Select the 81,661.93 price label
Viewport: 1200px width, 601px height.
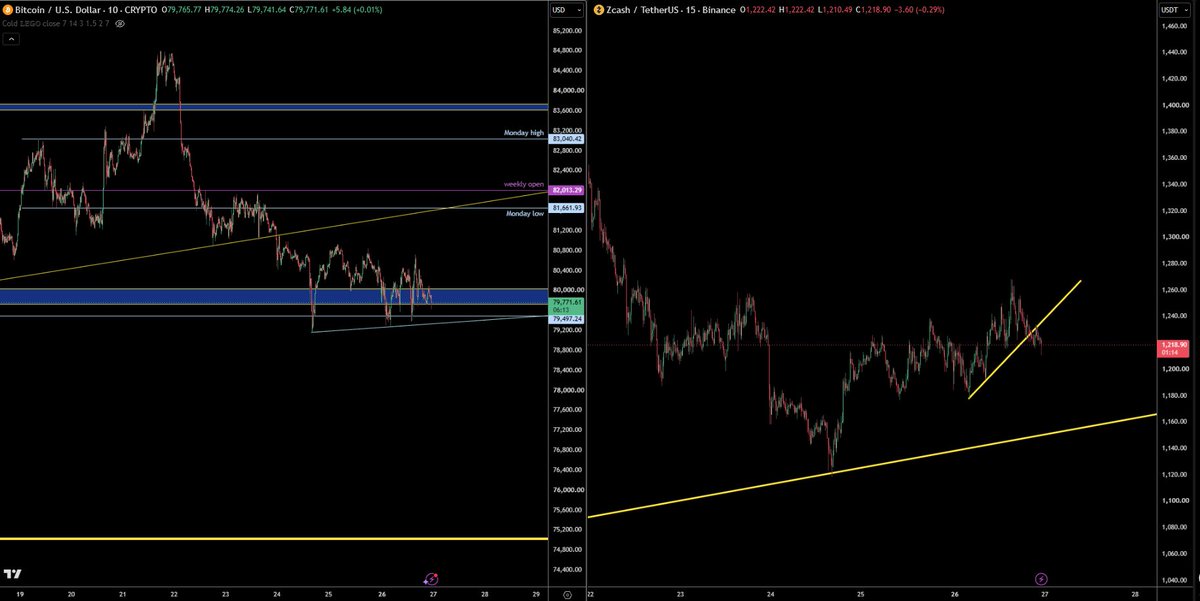565,208
